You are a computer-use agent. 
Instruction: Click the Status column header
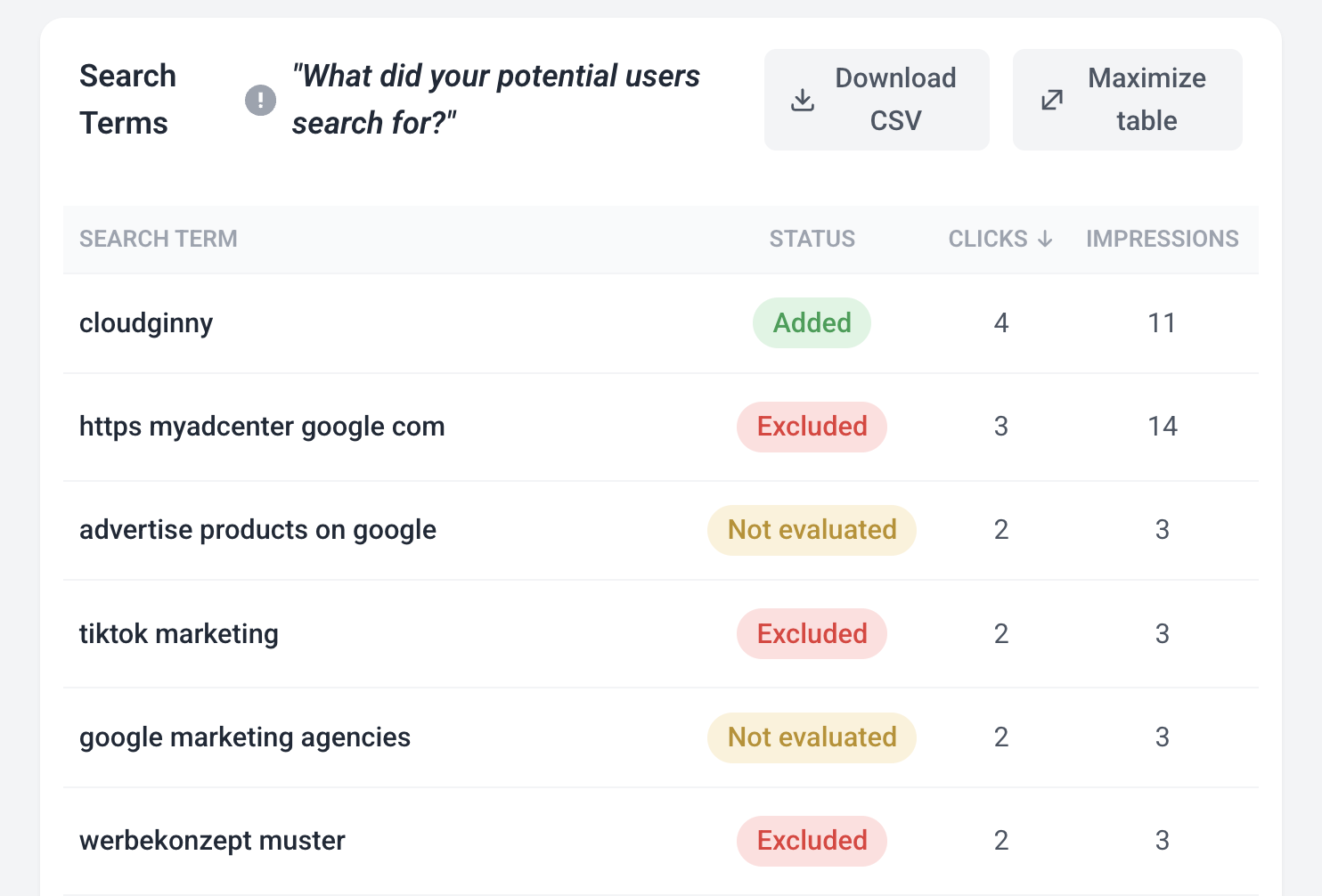pos(812,239)
